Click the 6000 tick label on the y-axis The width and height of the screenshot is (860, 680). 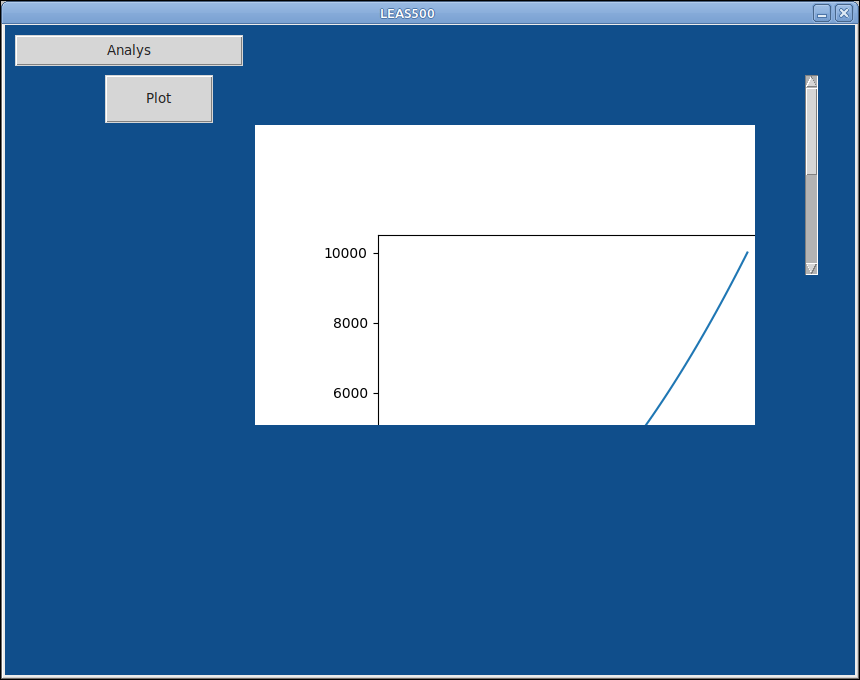[350, 393]
